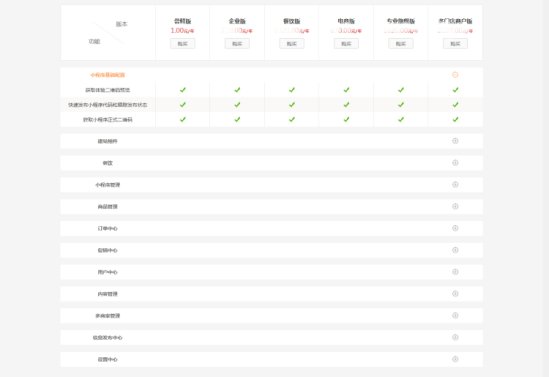
Task: Click 快速发布小程序代码 row checkmark under 餐饮版
Action: click(x=292, y=105)
